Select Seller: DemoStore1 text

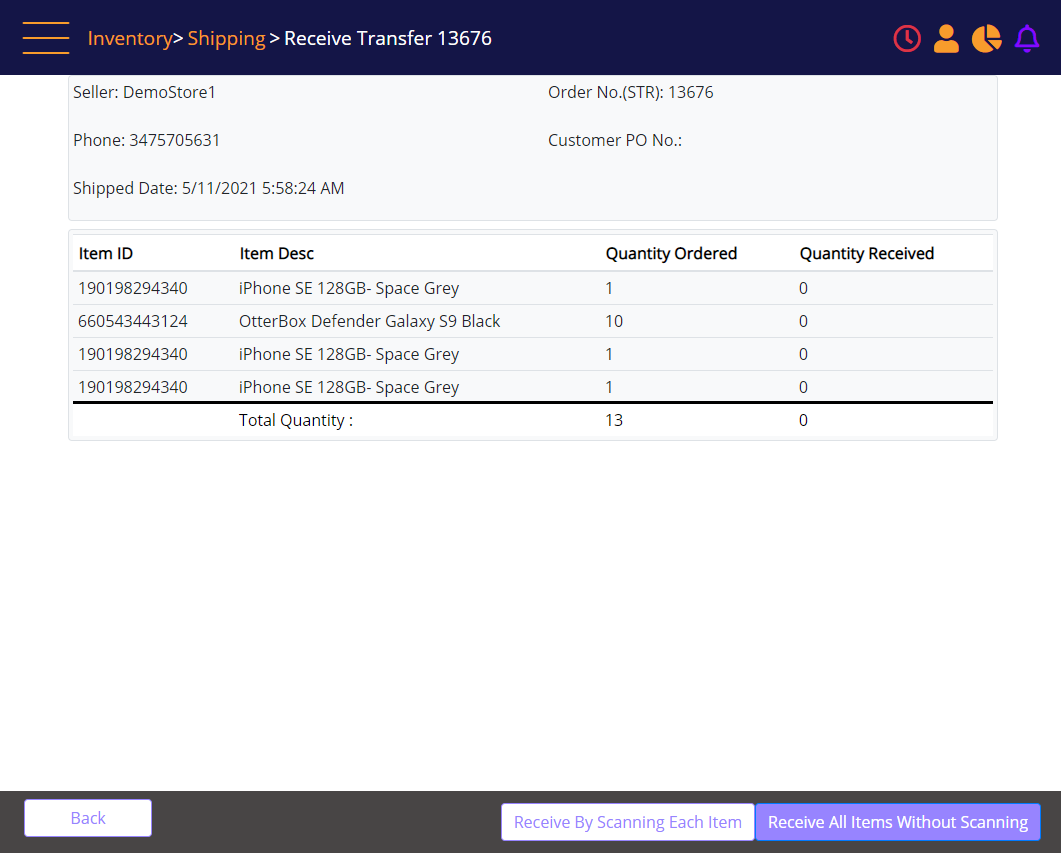click(x=144, y=92)
